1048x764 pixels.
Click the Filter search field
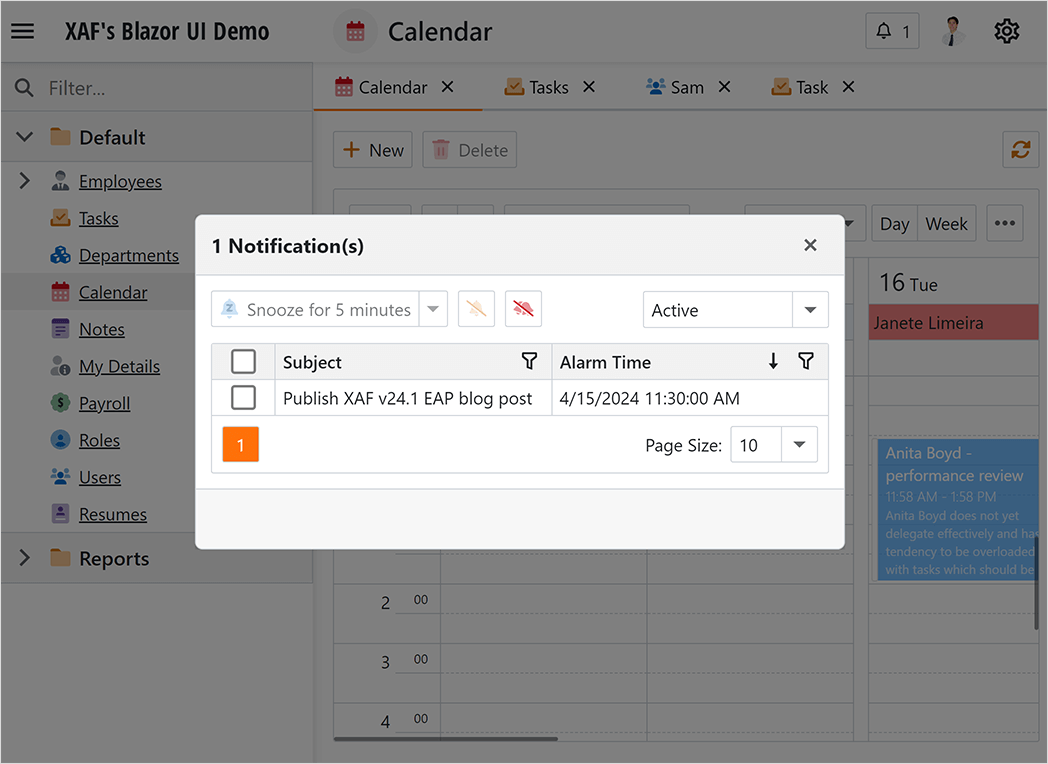pyautogui.click(x=150, y=86)
